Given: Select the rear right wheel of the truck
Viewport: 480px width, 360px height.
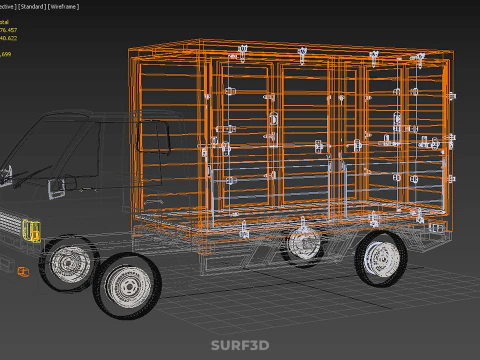Looking at the screenshot, I should 381,258.
